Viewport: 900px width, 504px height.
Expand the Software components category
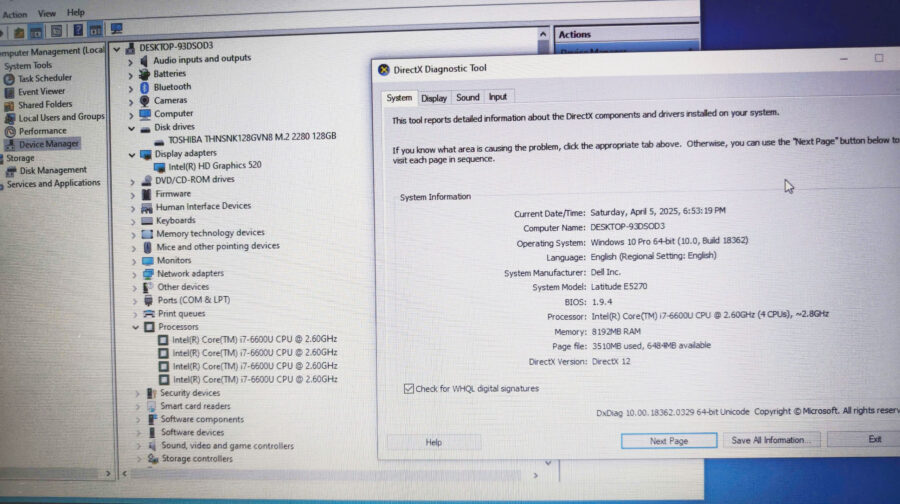point(138,420)
